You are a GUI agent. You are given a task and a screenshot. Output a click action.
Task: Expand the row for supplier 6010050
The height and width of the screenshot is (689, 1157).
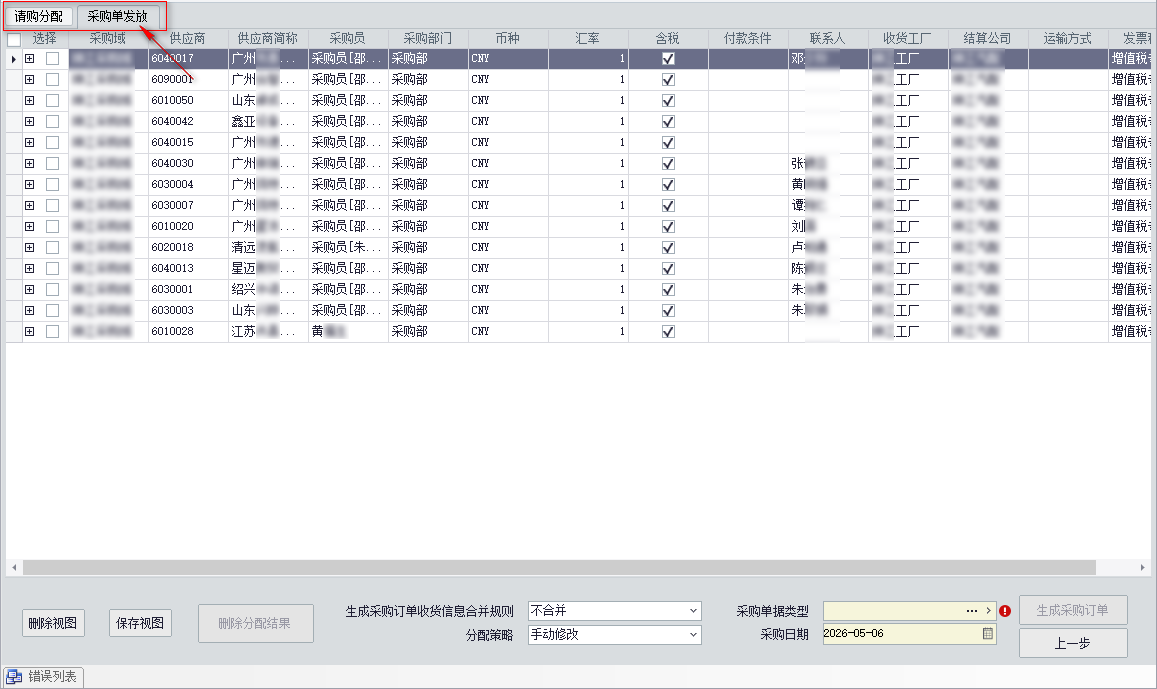(30, 100)
